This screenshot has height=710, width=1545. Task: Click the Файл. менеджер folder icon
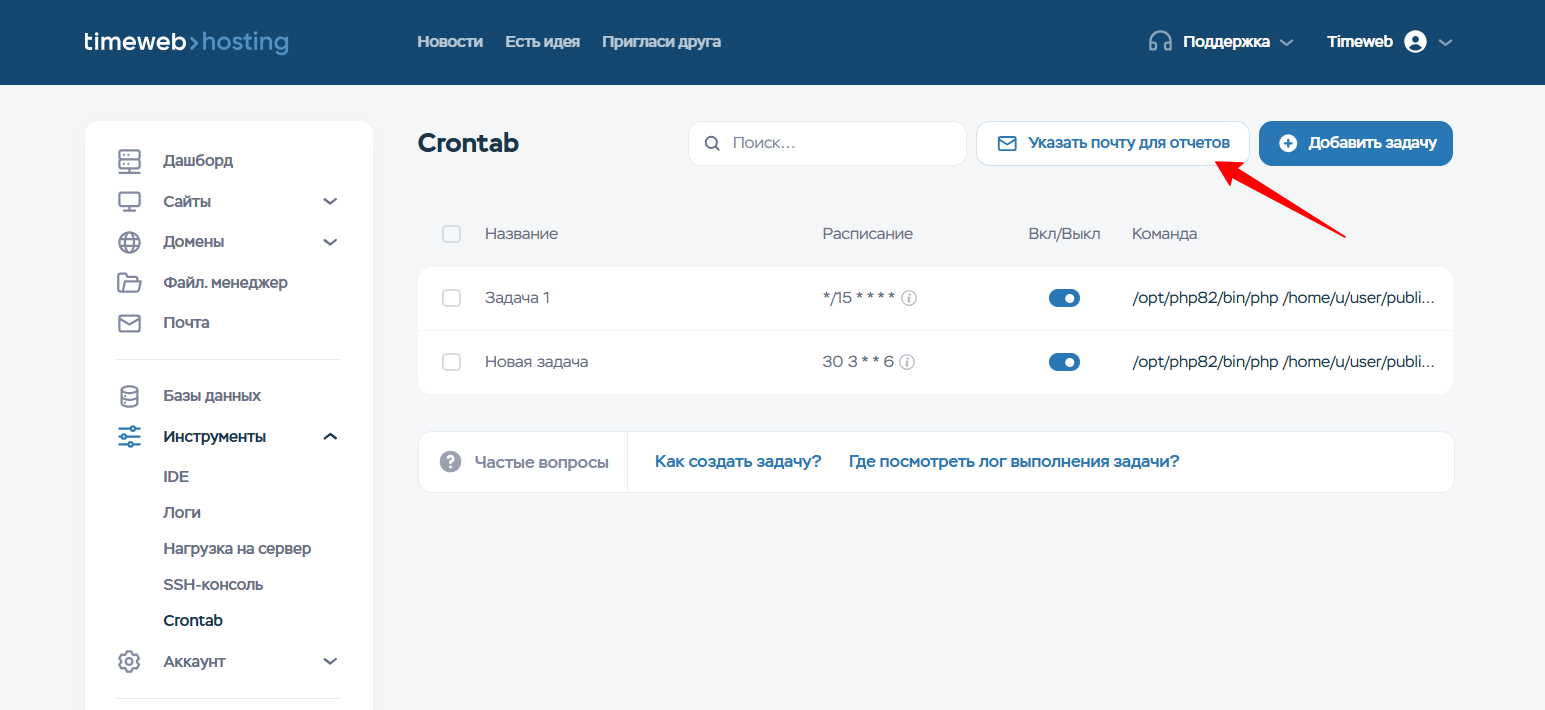pyautogui.click(x=129, y=282)
